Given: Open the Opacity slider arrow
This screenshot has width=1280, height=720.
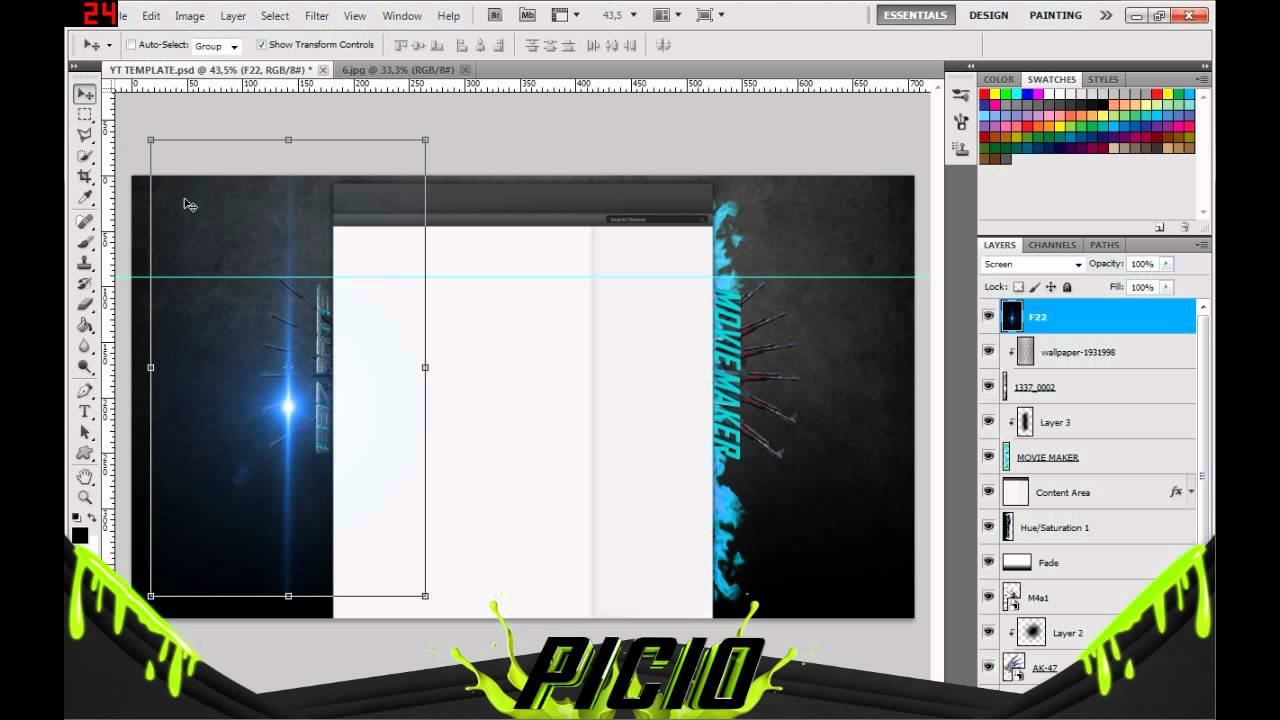Looking at the screenshot, I should 1166,264.
